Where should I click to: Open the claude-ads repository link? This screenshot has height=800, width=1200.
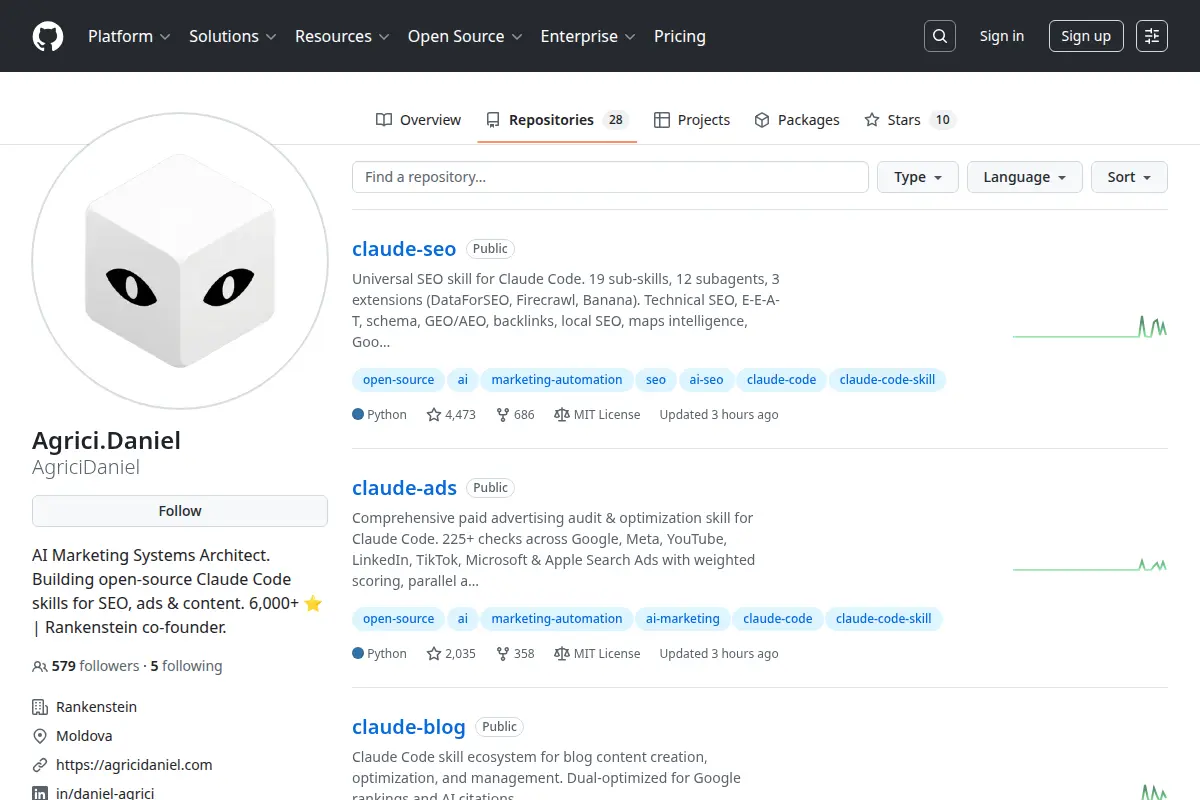(404, 487)
